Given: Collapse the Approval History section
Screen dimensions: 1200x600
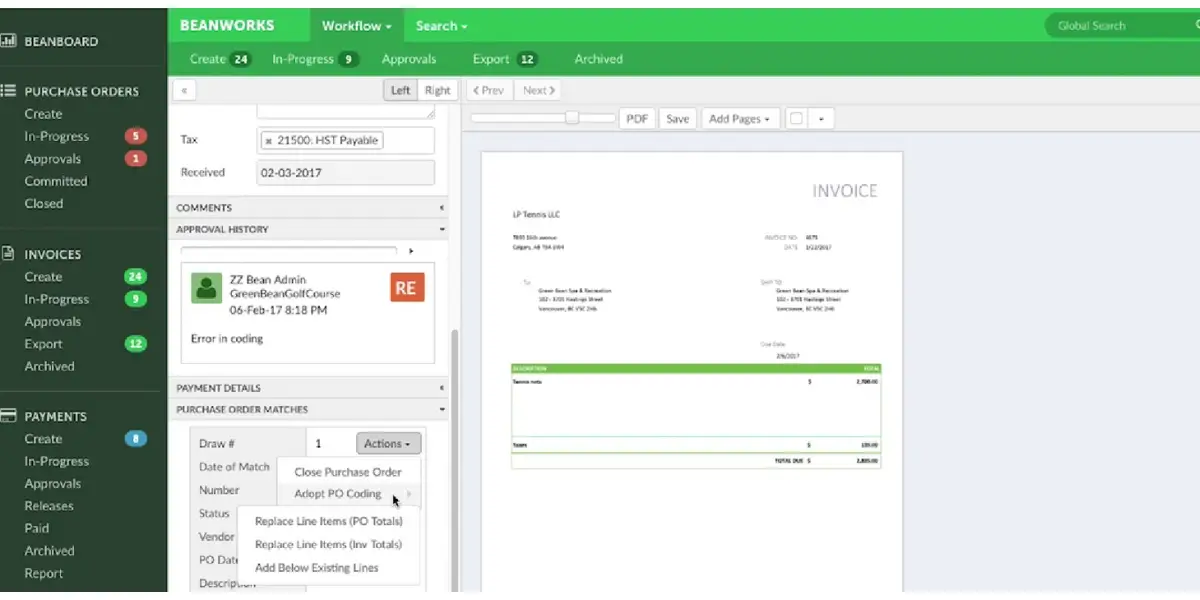Looking at the screenshot, I should pos(308,229).
